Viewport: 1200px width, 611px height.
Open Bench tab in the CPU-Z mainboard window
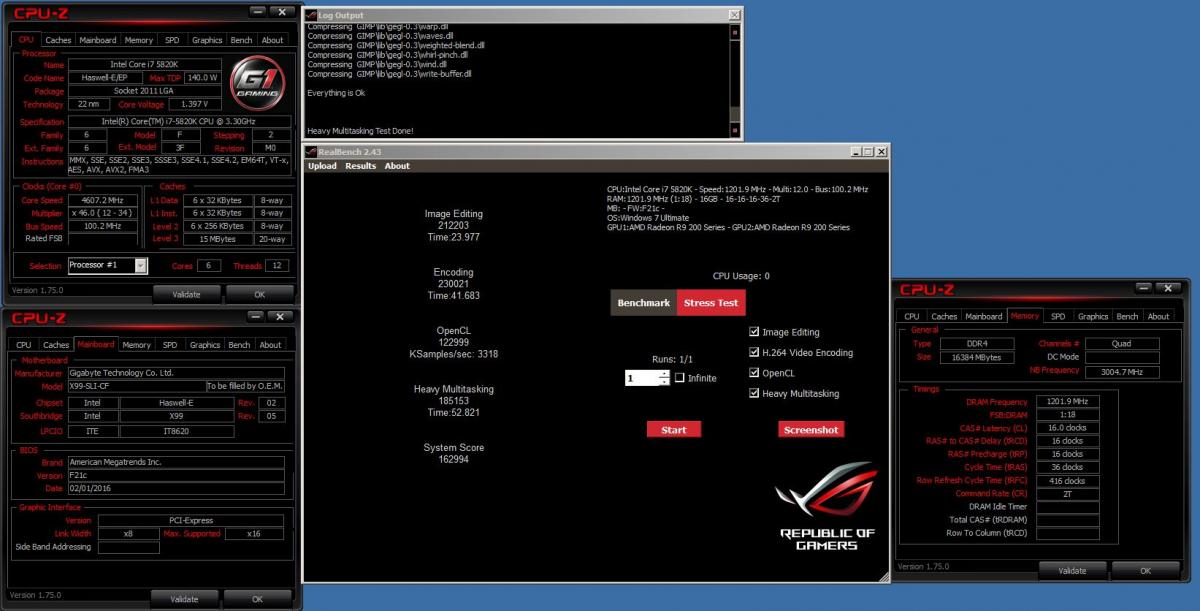pyautogui.click(x=239, y=344)
